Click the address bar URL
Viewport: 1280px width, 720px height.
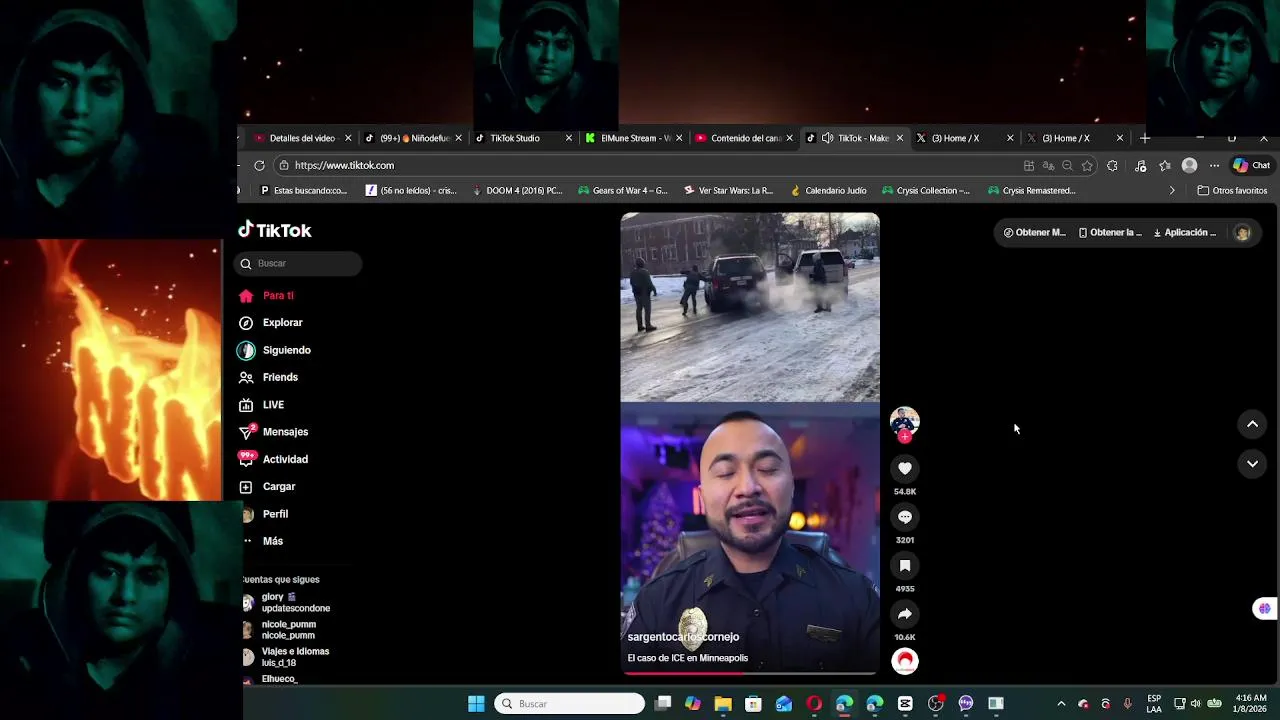click(344, 166)
